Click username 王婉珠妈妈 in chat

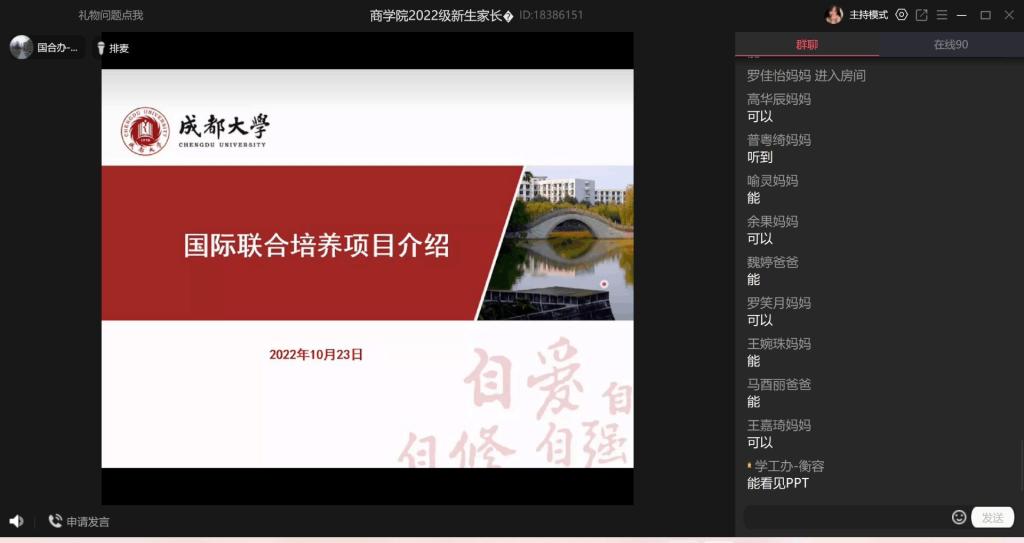[x=779, y=344]
